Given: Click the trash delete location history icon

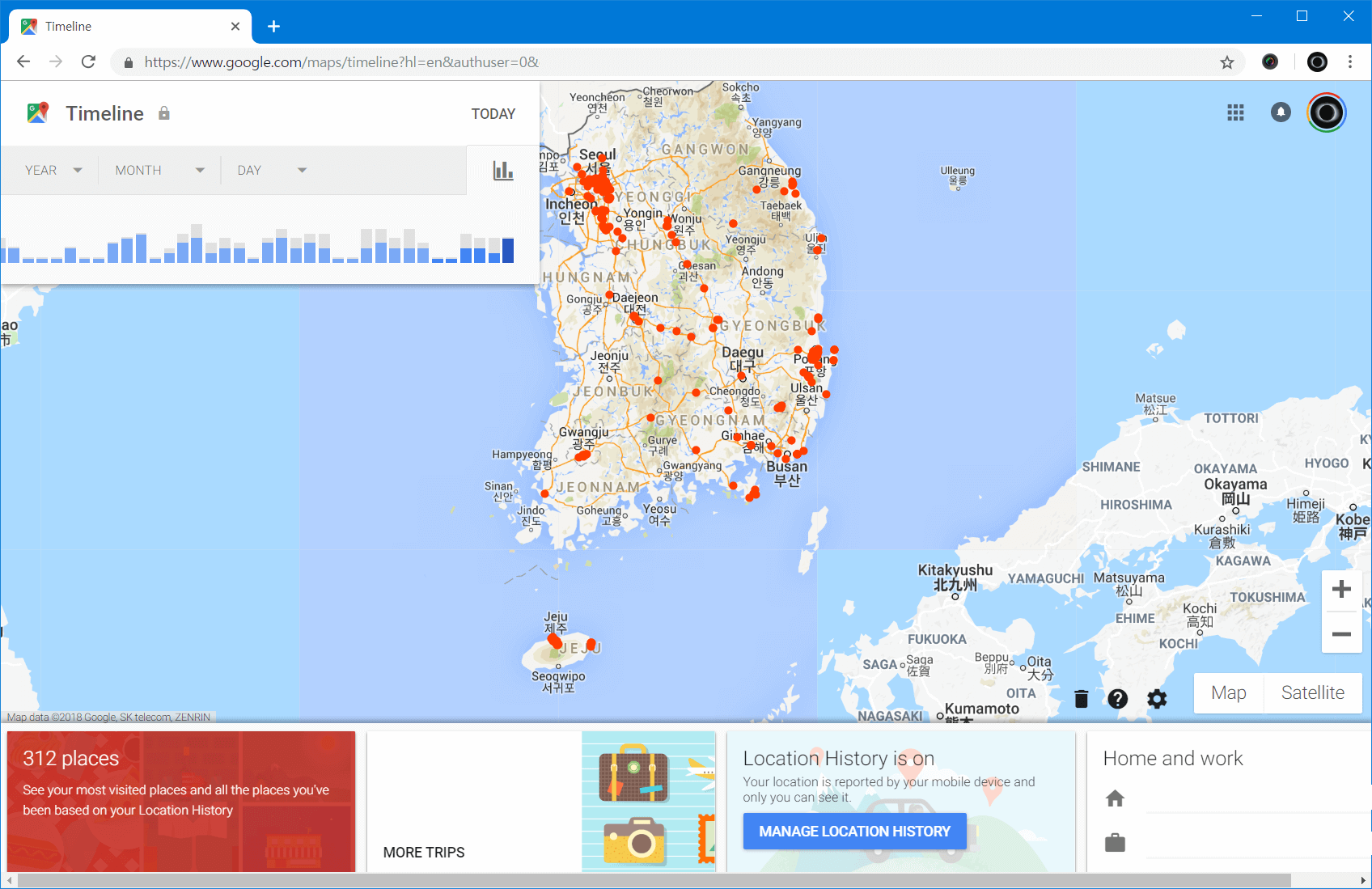Looking at the screenshot, I should point(1081,699).
